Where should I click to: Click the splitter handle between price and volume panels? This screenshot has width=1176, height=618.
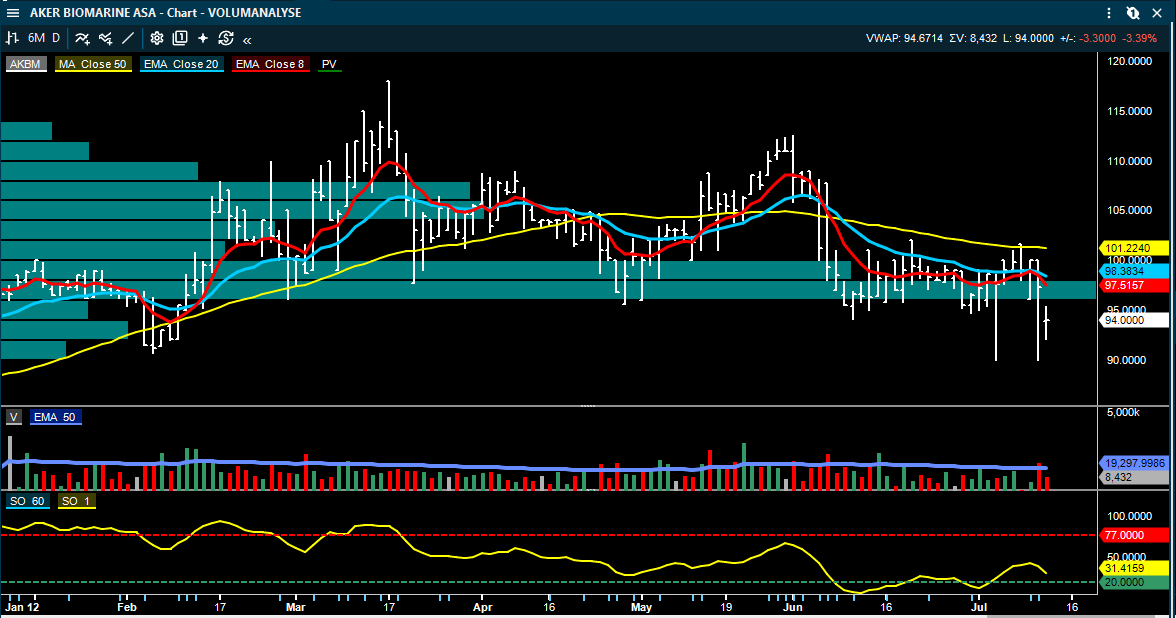(x=587, y=406)
